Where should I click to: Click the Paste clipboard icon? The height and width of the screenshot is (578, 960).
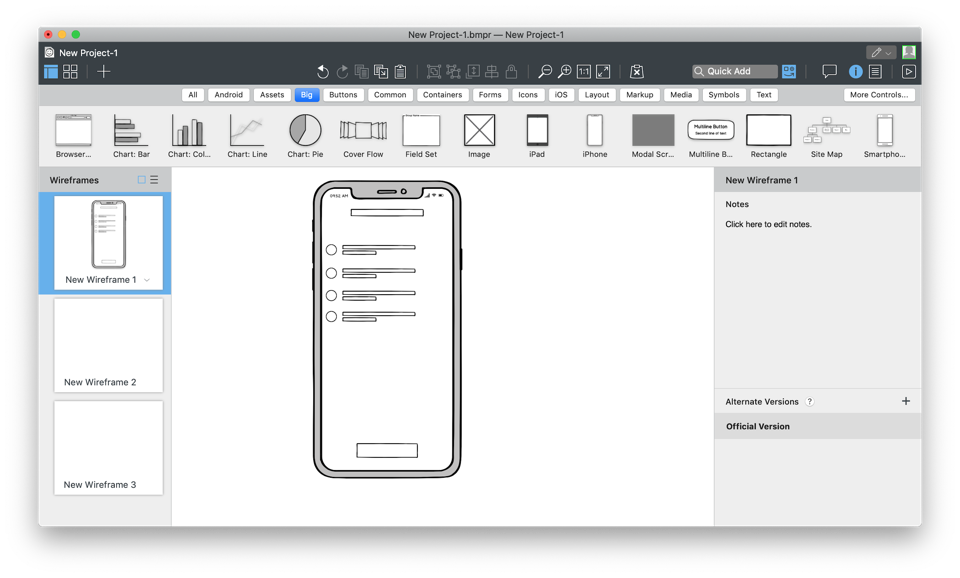click(x=400, y=72)
